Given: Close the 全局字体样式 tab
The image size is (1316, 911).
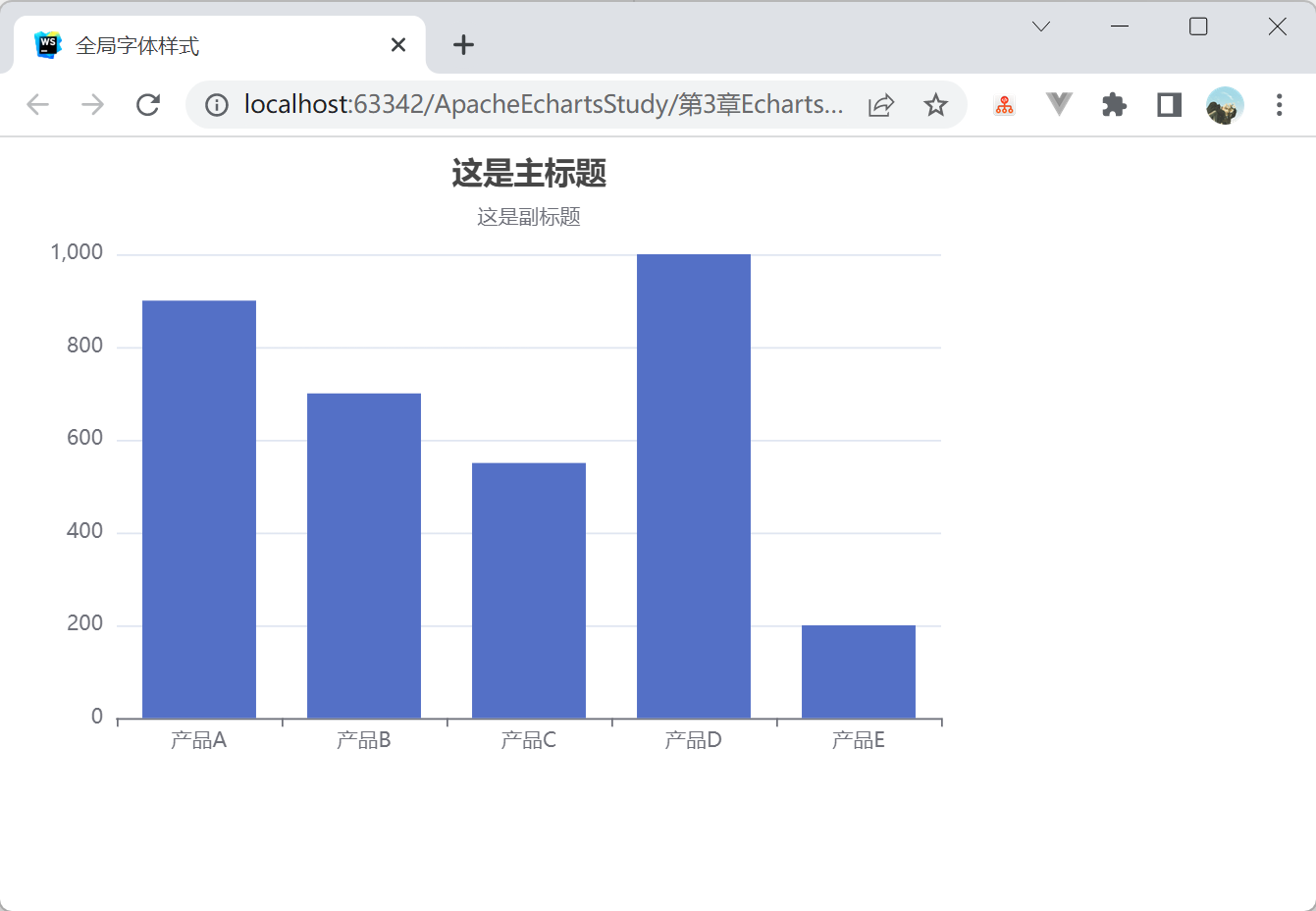Looking at the screenshot, I should [x=398, y=45].
